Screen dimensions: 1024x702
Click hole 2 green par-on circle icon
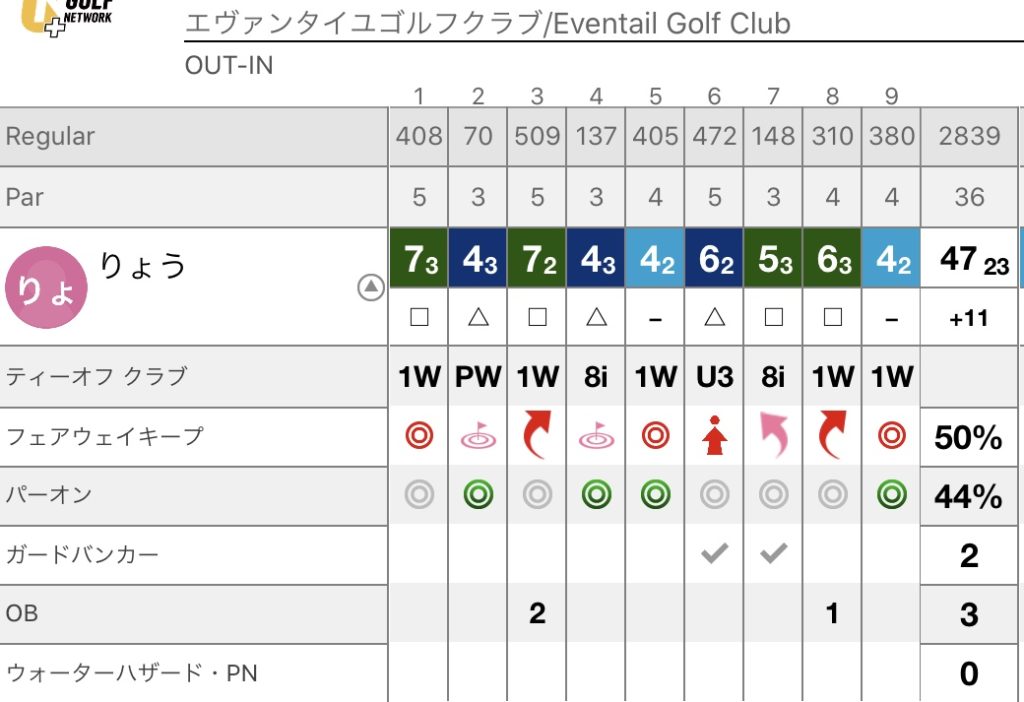pyautogui.click(x=478, y=494)
